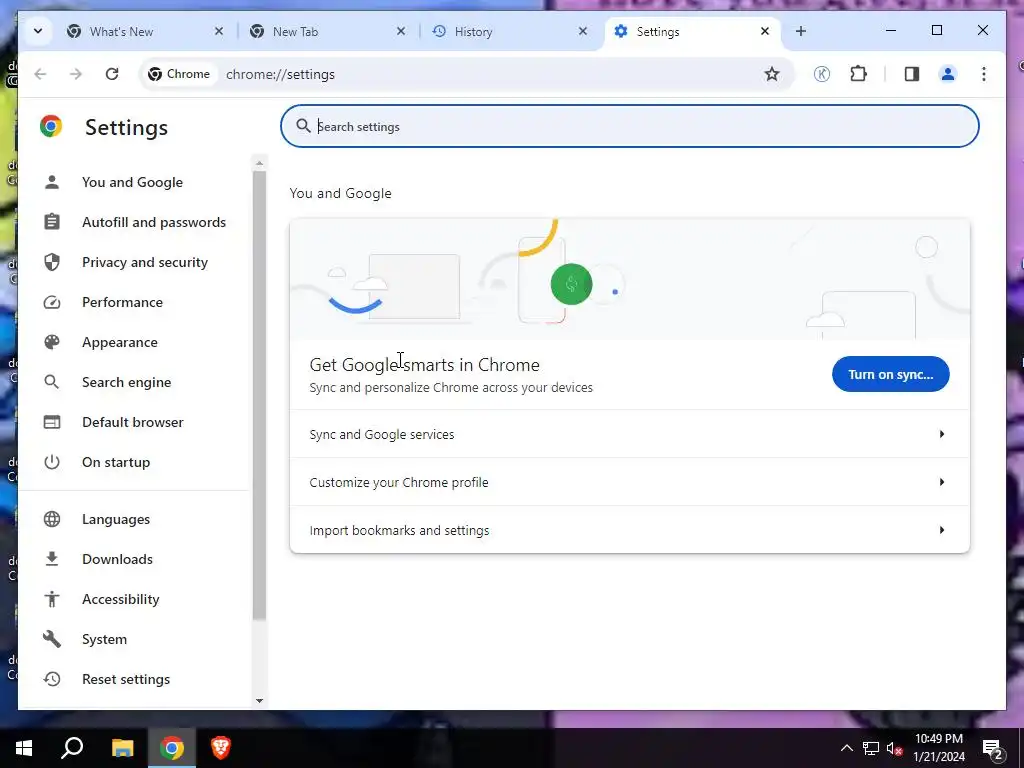Image resolution: width=1024 pixels, height=768 pixels.
Task: Open Autofill and passwords settings
Action: [133, 222]
